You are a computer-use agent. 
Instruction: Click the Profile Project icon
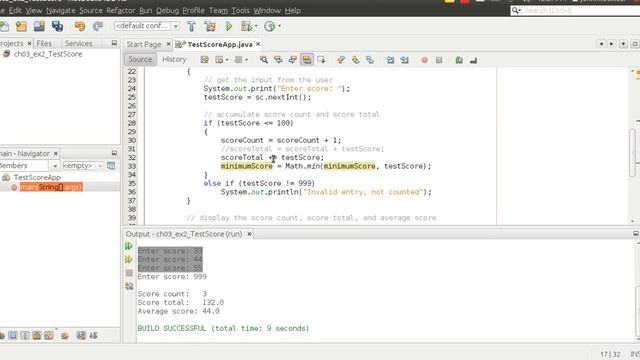tap(269, 27)
